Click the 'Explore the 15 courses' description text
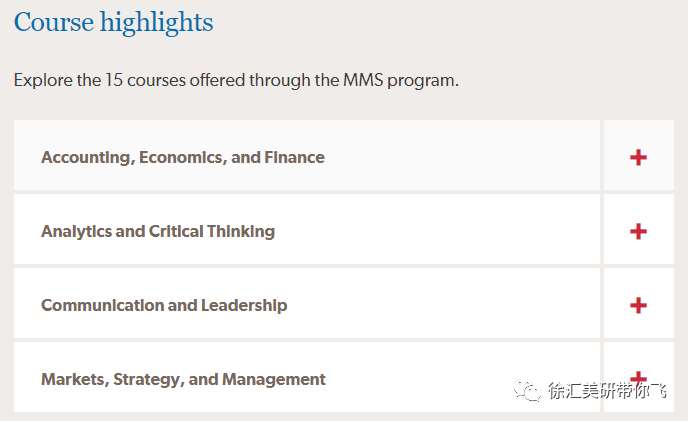Viewport: 688px width, 421px height. [x=236, y=80]
